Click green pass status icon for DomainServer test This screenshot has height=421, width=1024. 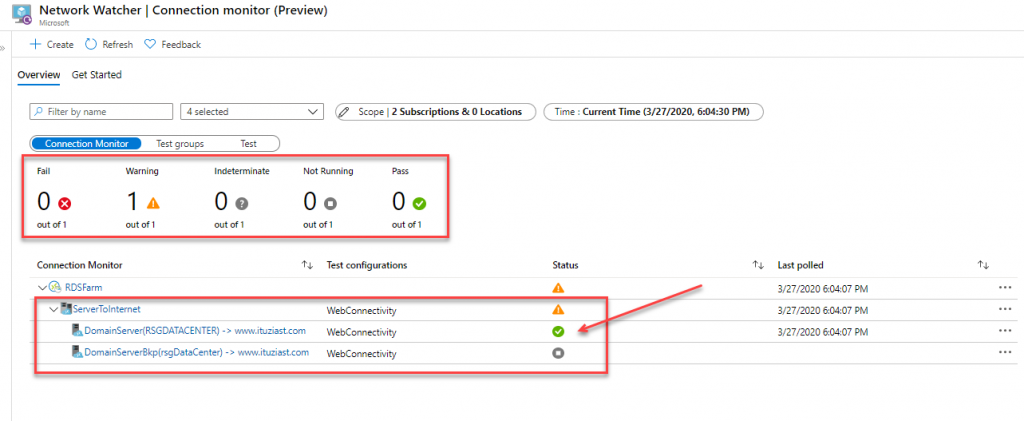point(558,332)
